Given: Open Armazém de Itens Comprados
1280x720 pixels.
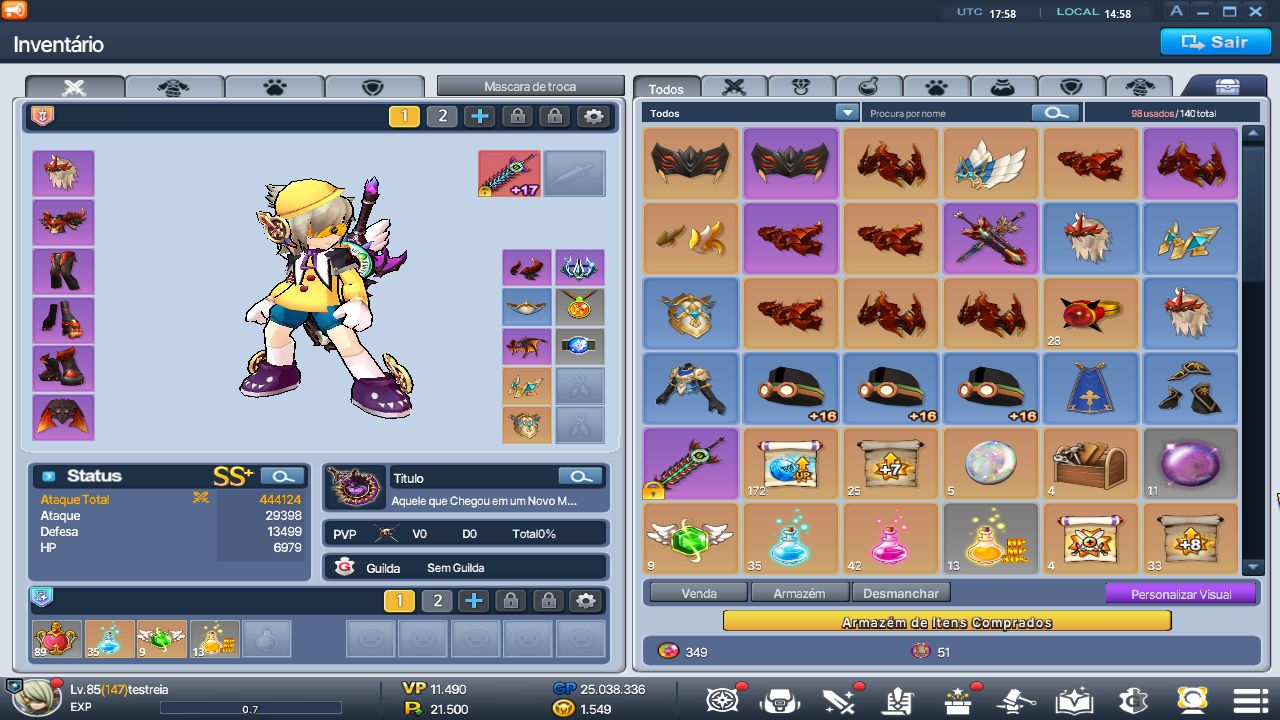Looking at the screenshot, I should pyautogui.click(x=947, y=622).
